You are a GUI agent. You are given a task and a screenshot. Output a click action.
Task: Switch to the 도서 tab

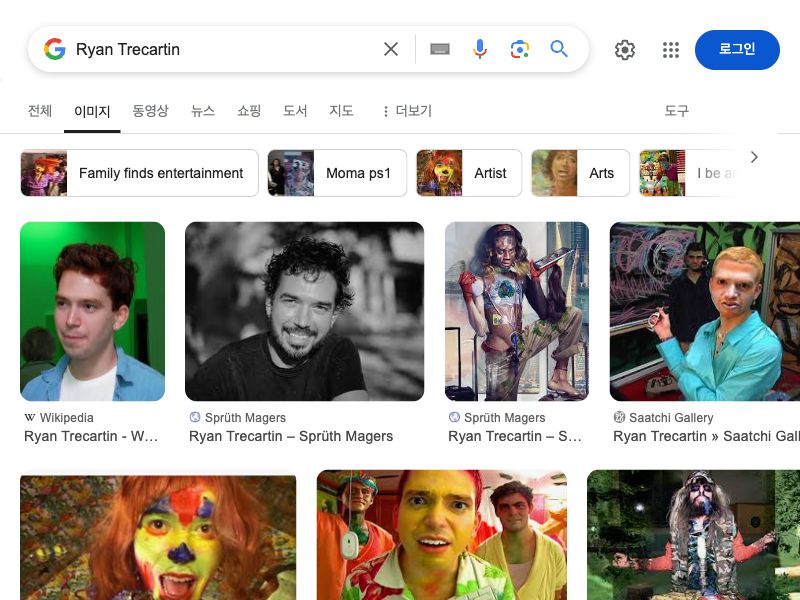[295, 111]
